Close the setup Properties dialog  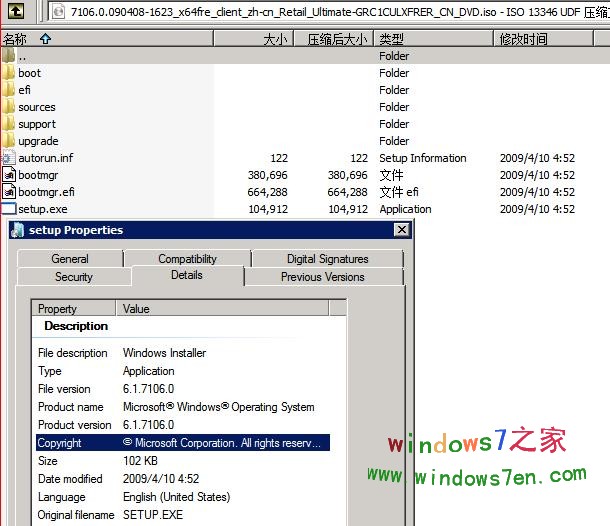(x=402, y=230)
